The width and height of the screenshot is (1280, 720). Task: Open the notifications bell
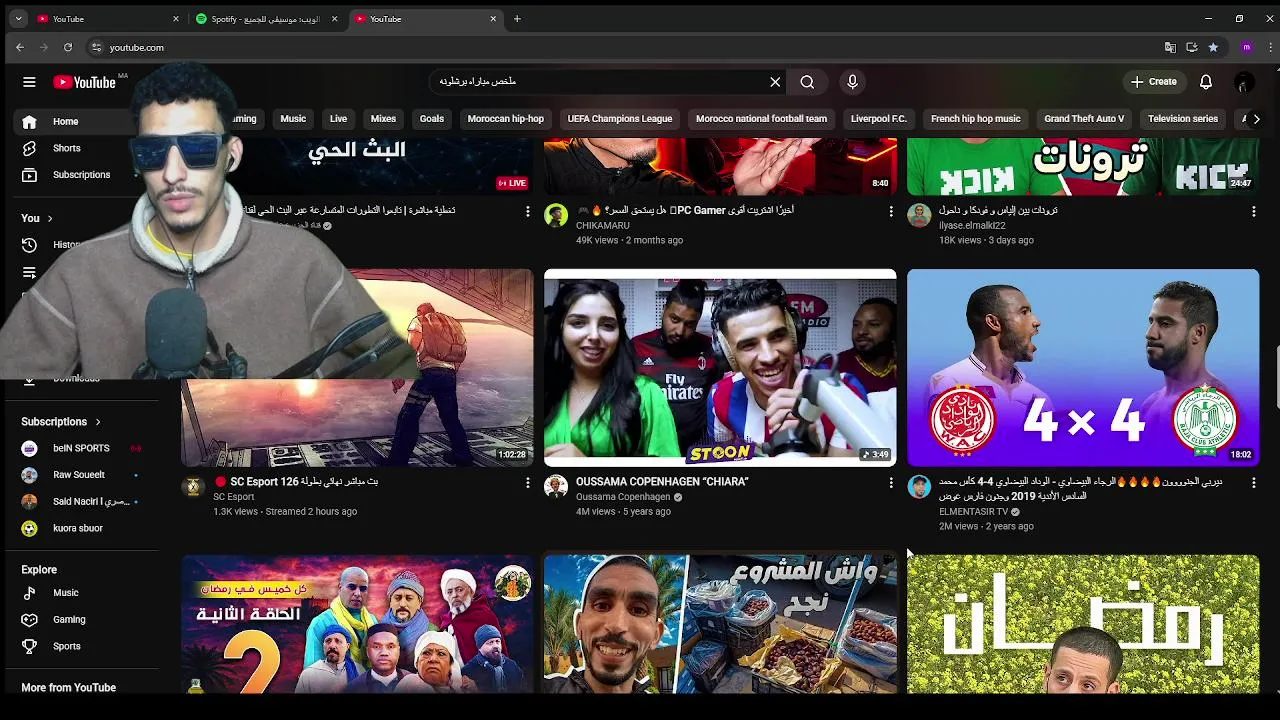click(x=1206, y=82)
